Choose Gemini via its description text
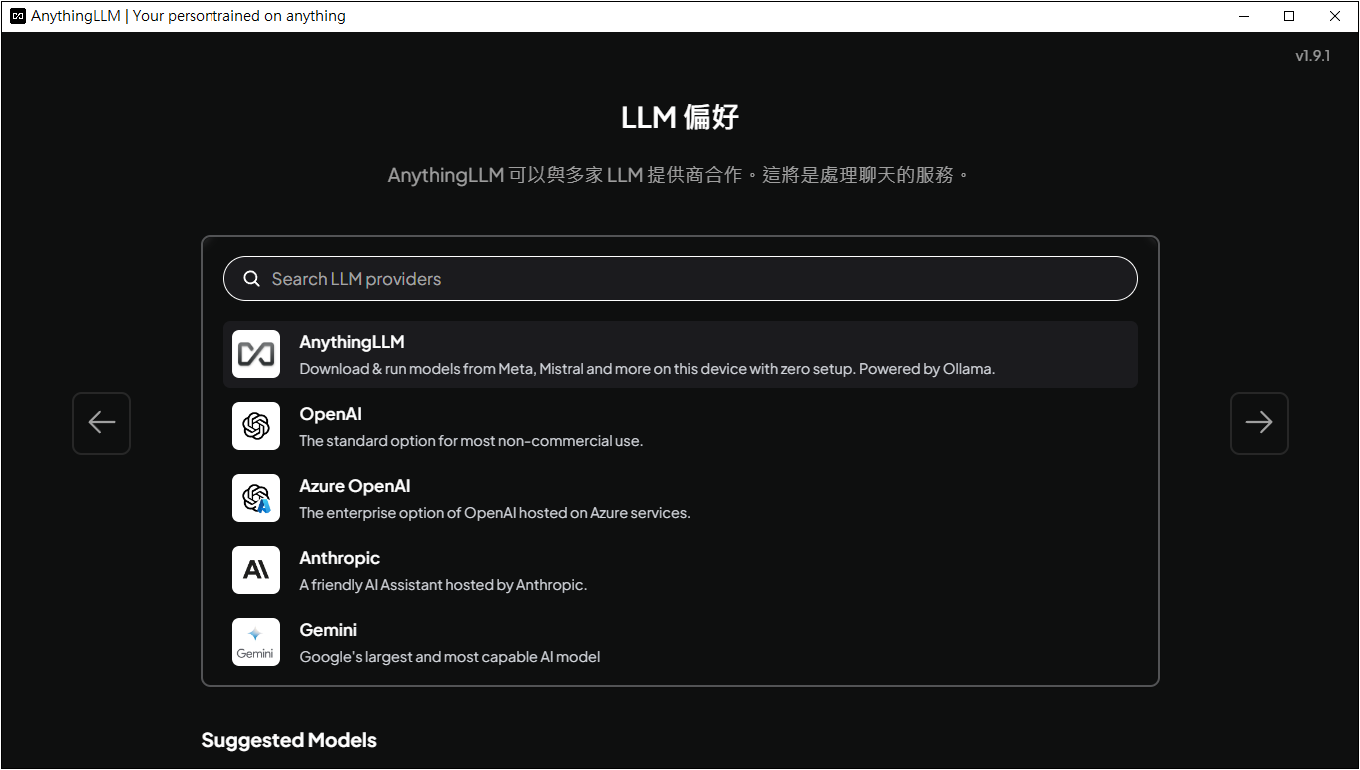Viewport: 1360px width, 770px height. (x=450, y=657)
